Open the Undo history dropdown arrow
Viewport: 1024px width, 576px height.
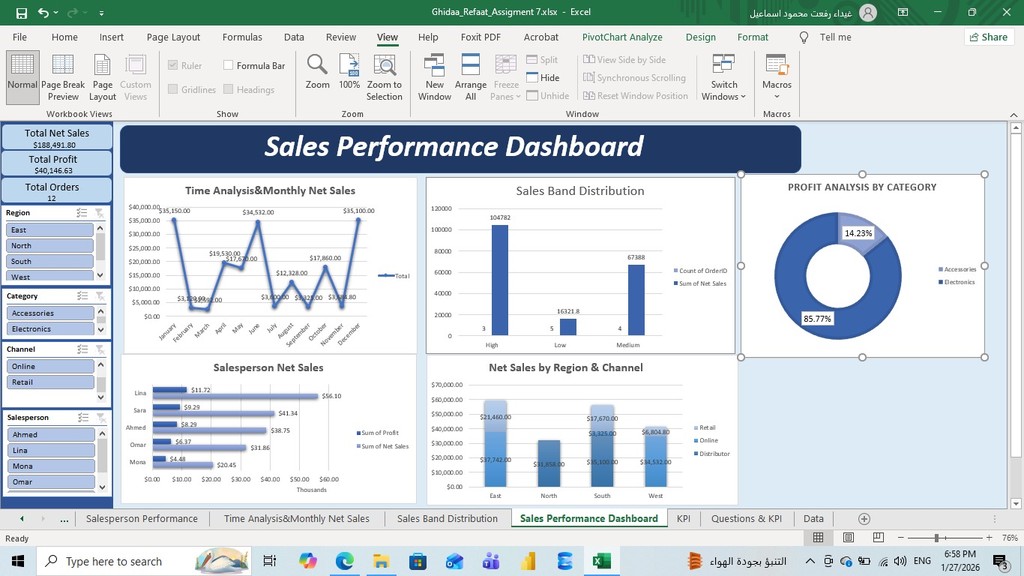pyautogui.click(x=58, y=13)
